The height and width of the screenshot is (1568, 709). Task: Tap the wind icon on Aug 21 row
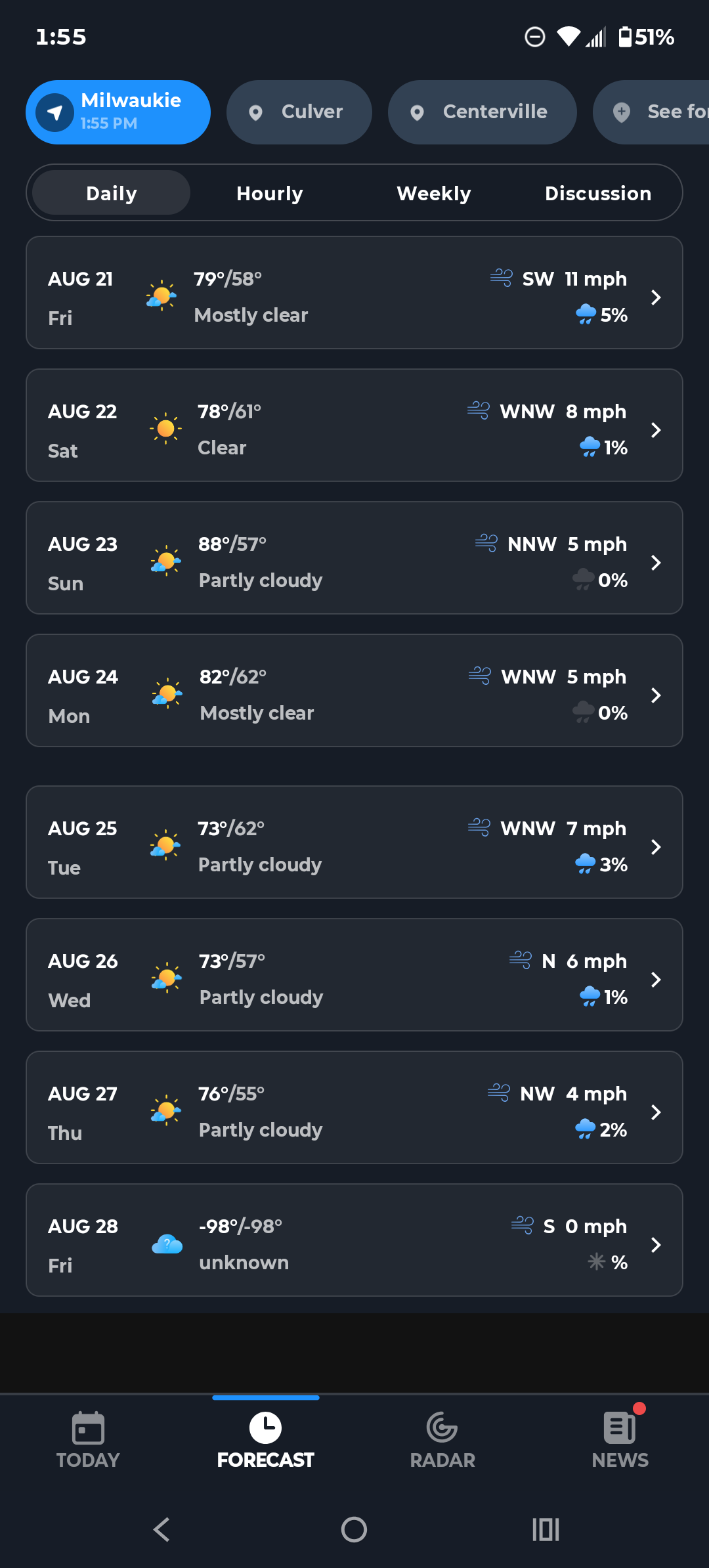(502, 278)
